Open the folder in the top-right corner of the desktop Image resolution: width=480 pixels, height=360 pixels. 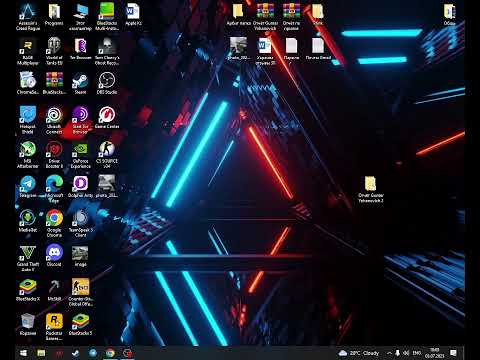point(449,15)
